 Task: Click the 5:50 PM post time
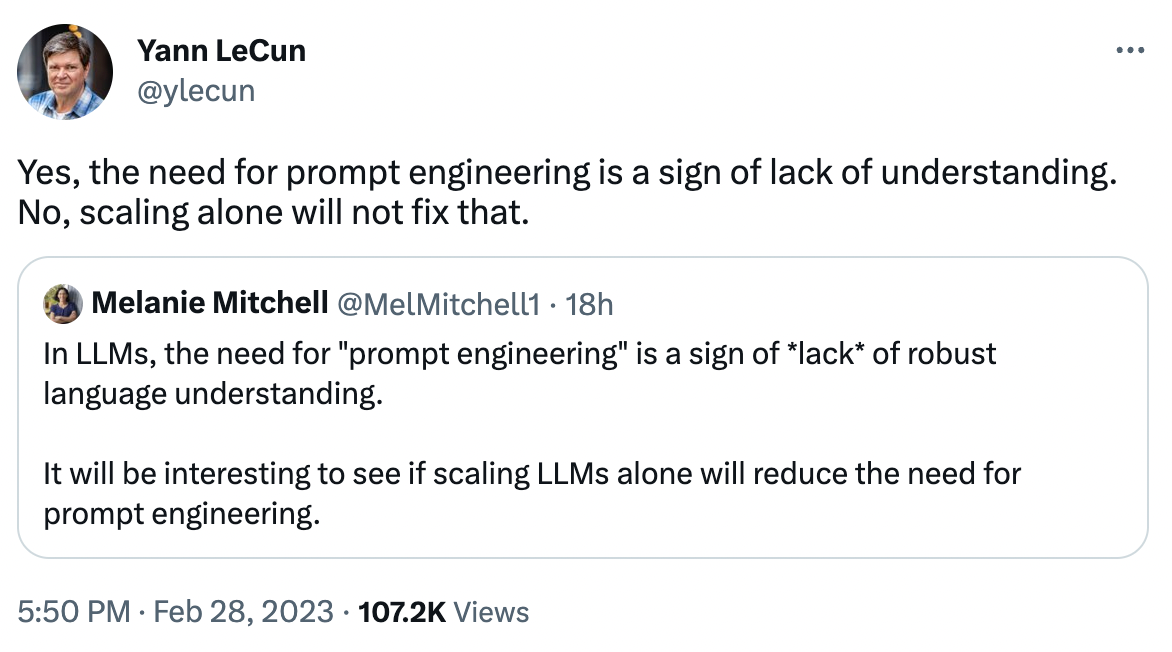click(74, 612)
